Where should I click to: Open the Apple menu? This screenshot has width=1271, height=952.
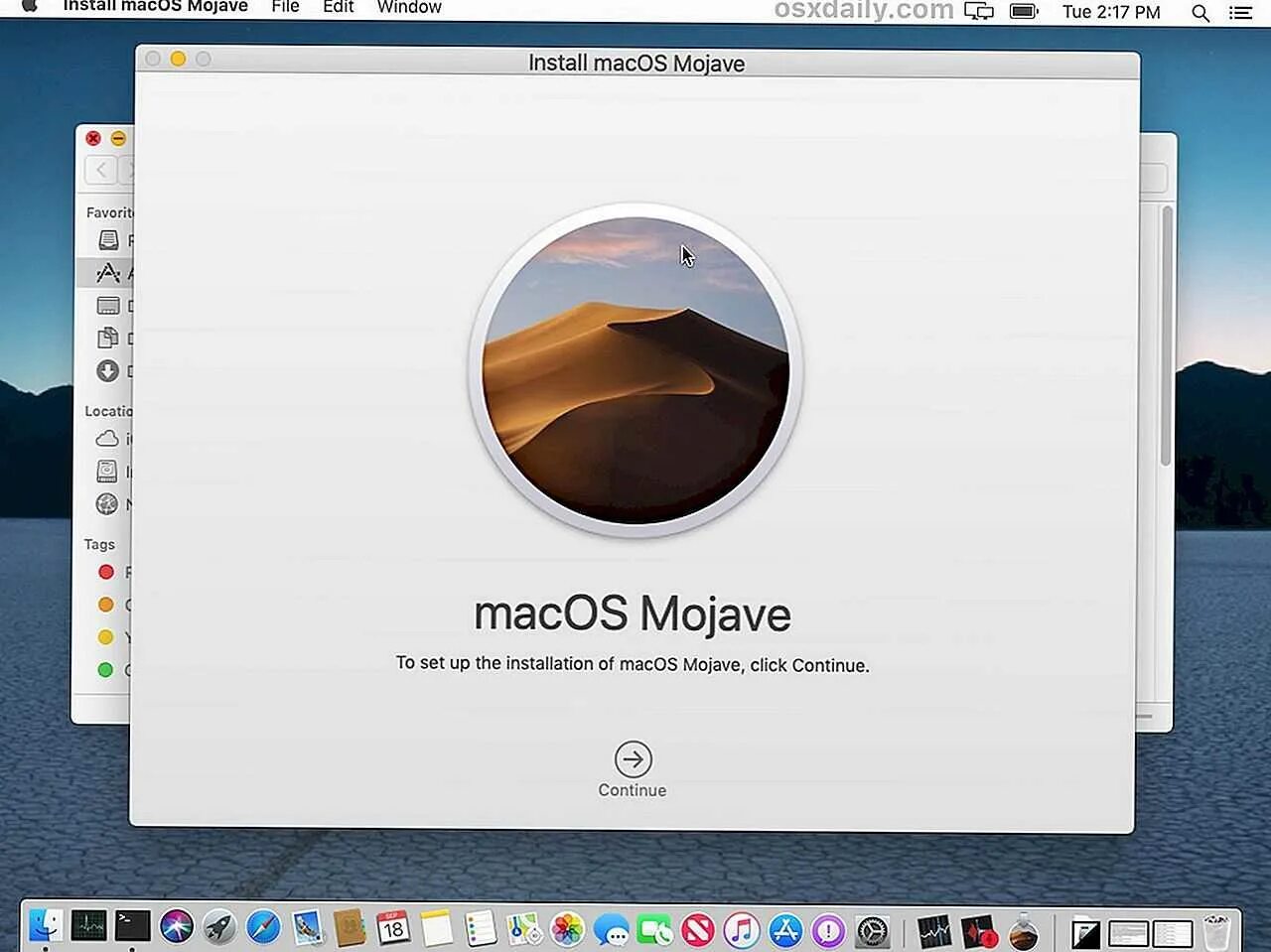(x=30, y=7)
